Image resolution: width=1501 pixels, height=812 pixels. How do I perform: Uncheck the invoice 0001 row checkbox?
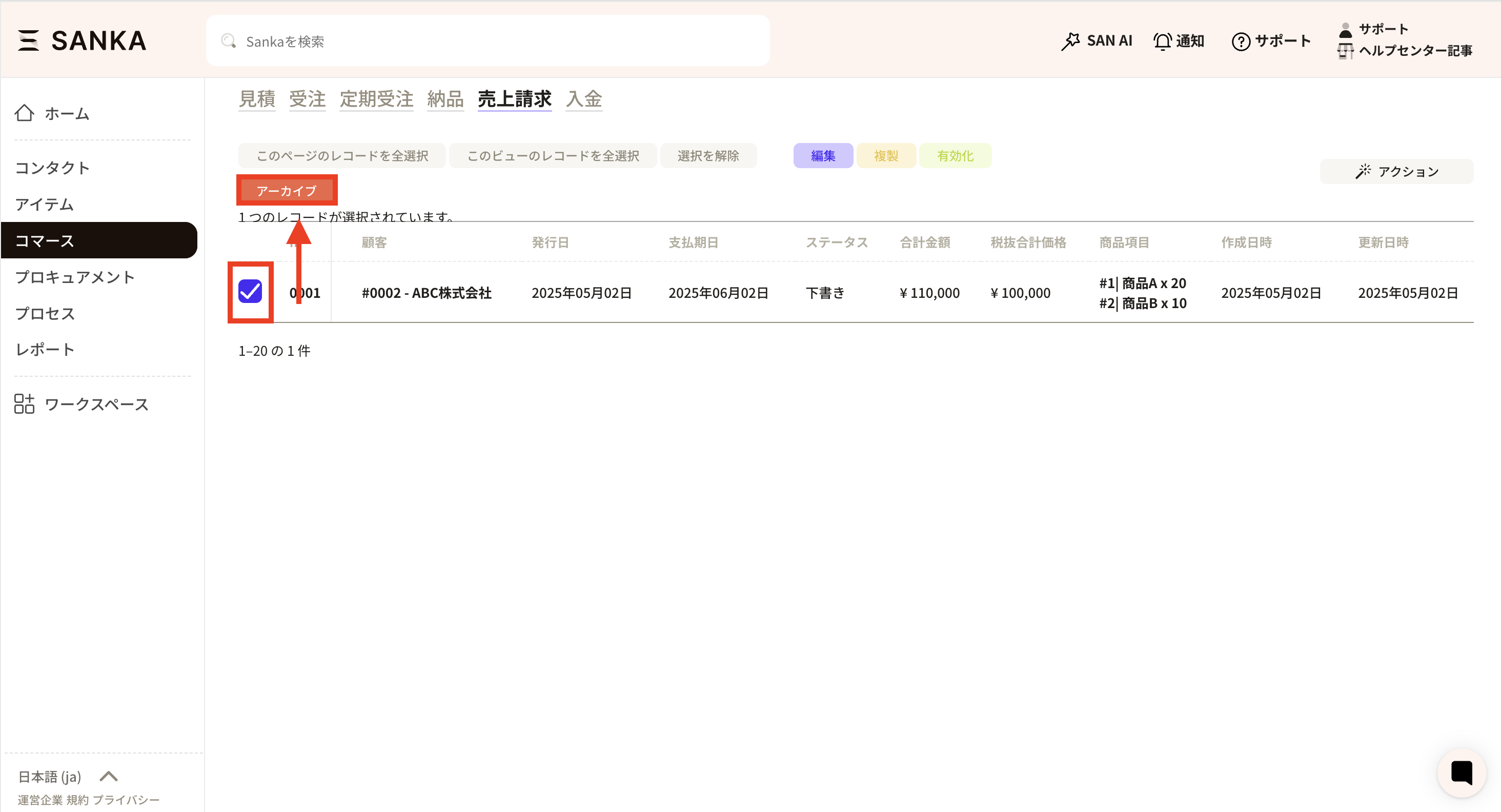point(250,291)
